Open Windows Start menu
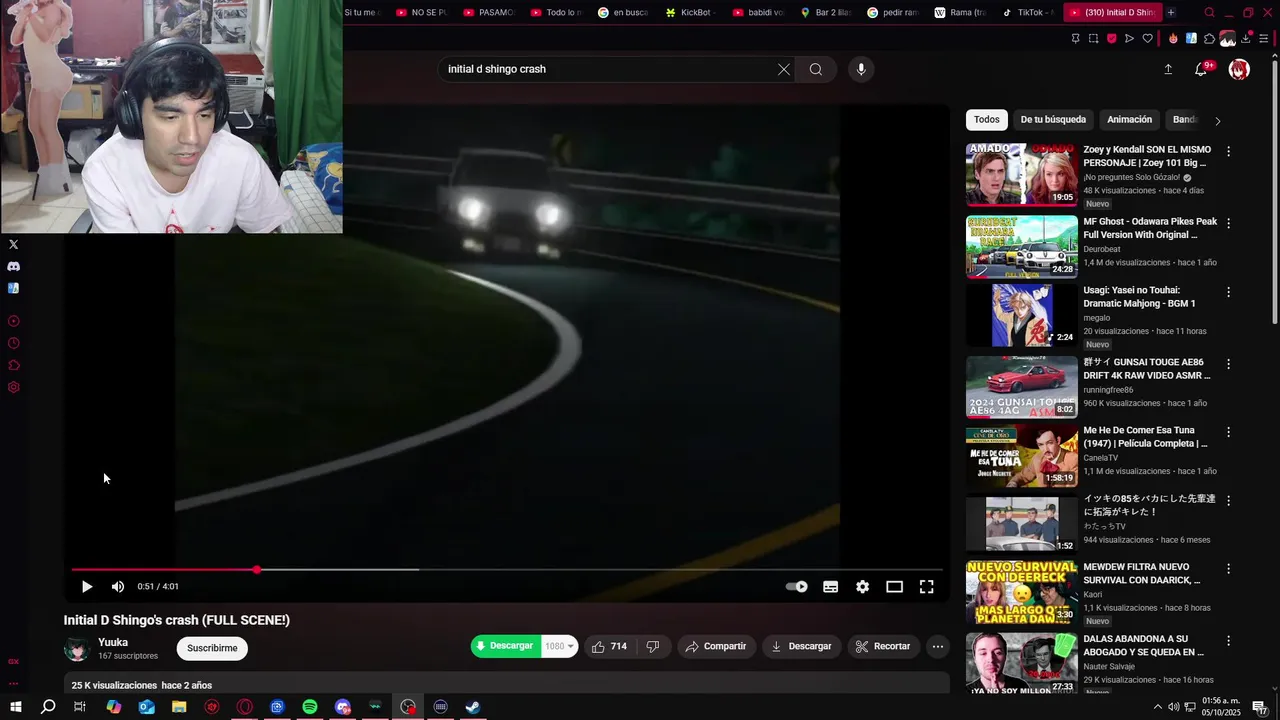The height and width of the screenshot is (720, 1280). (x=15, y=707)
